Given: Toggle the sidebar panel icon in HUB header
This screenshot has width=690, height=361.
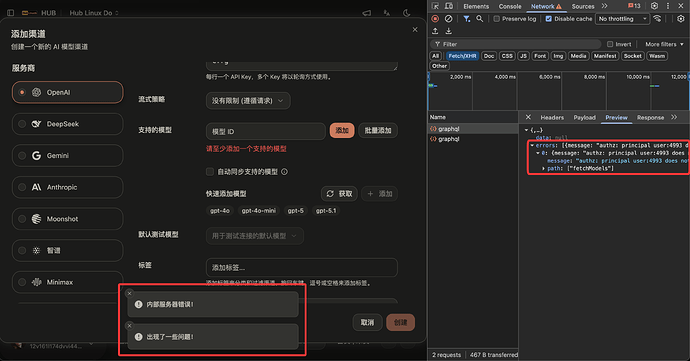Looking at the screenshot, I should [11, 13].
